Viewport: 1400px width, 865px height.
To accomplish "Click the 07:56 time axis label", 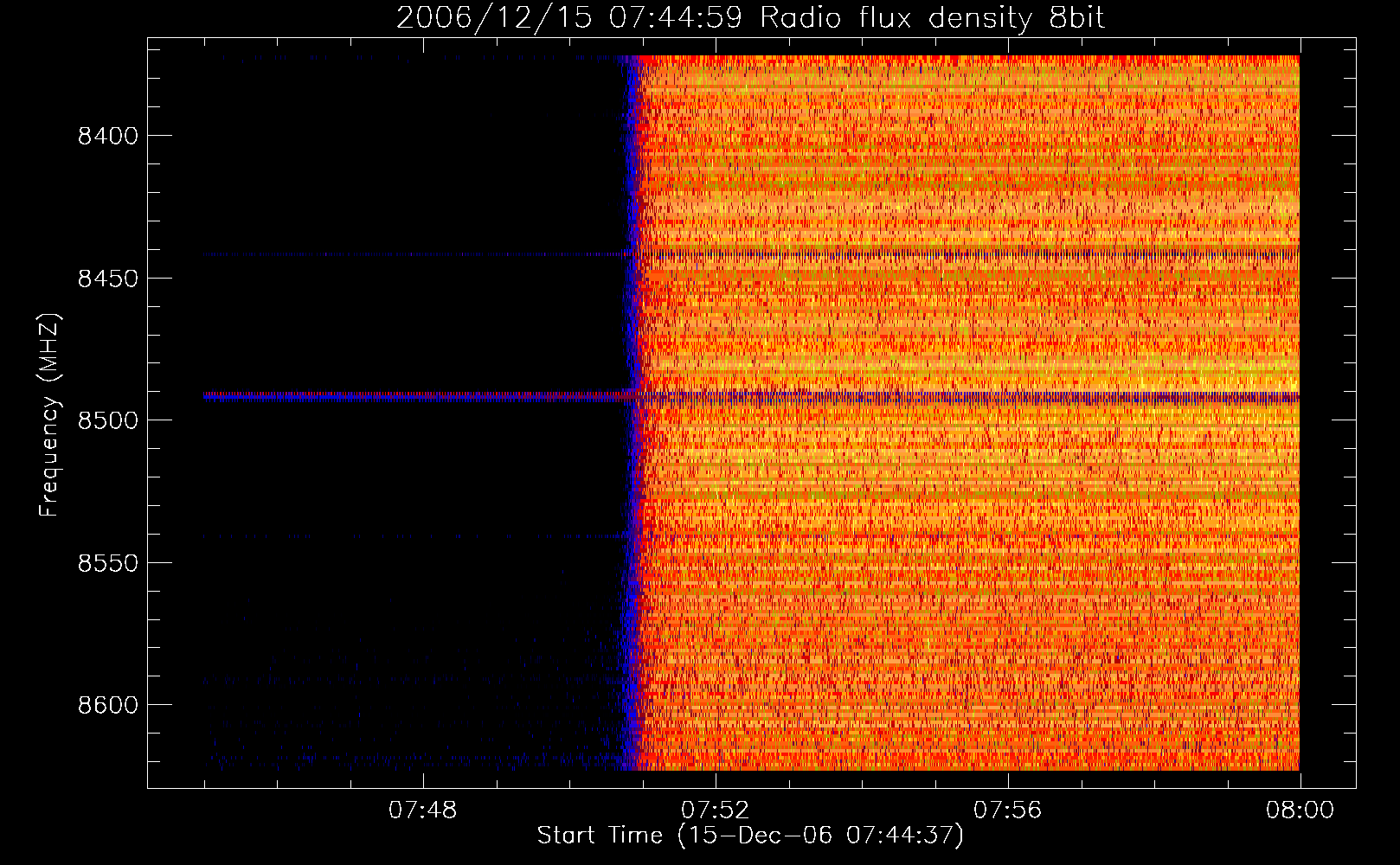I will coord(1007,811).
